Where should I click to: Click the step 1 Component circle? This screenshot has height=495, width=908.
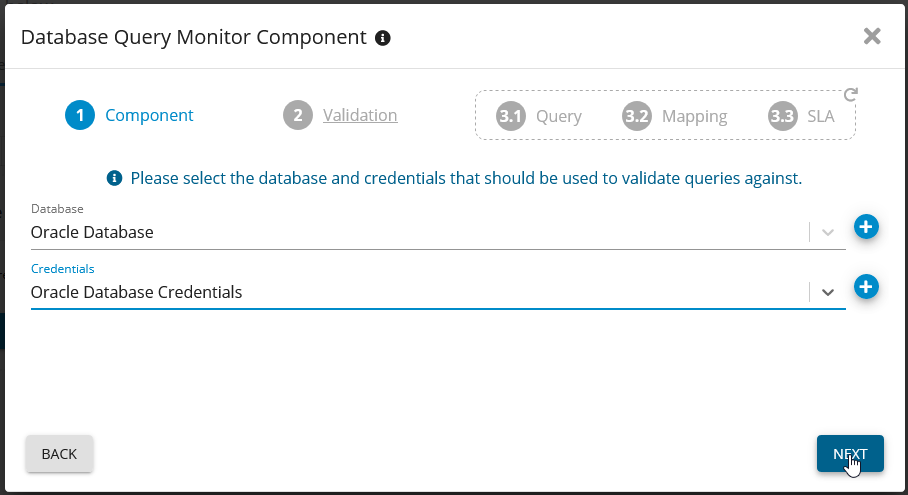coord(80,115)
